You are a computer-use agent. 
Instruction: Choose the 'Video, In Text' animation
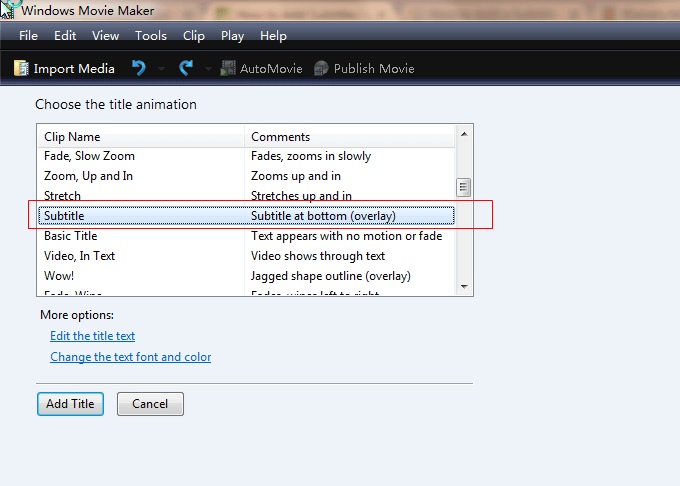(x=79, y=256)
